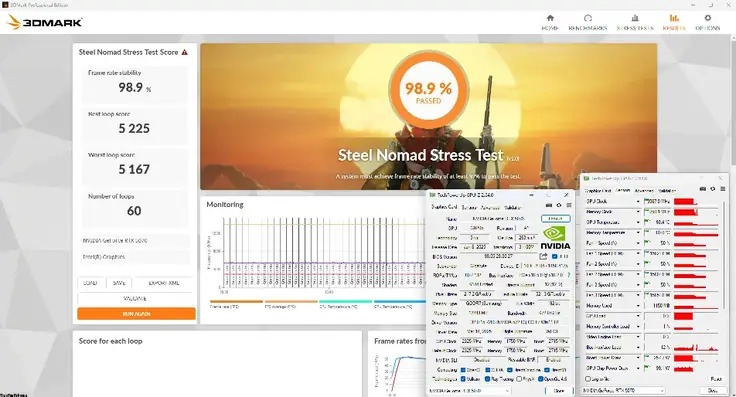
Task: Click the orange Run Again button
Action: (x=136, y=313)
